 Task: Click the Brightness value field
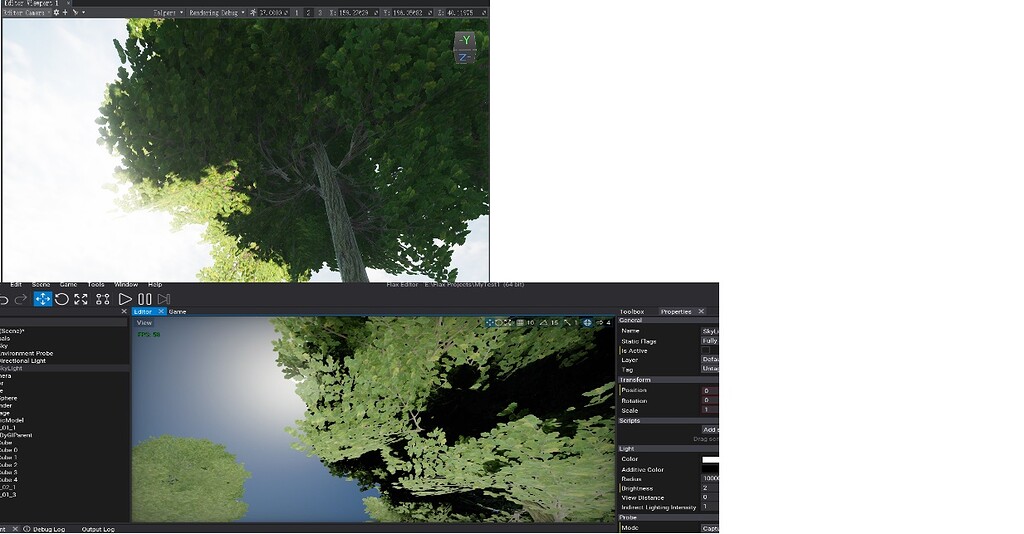coord(710,488)
